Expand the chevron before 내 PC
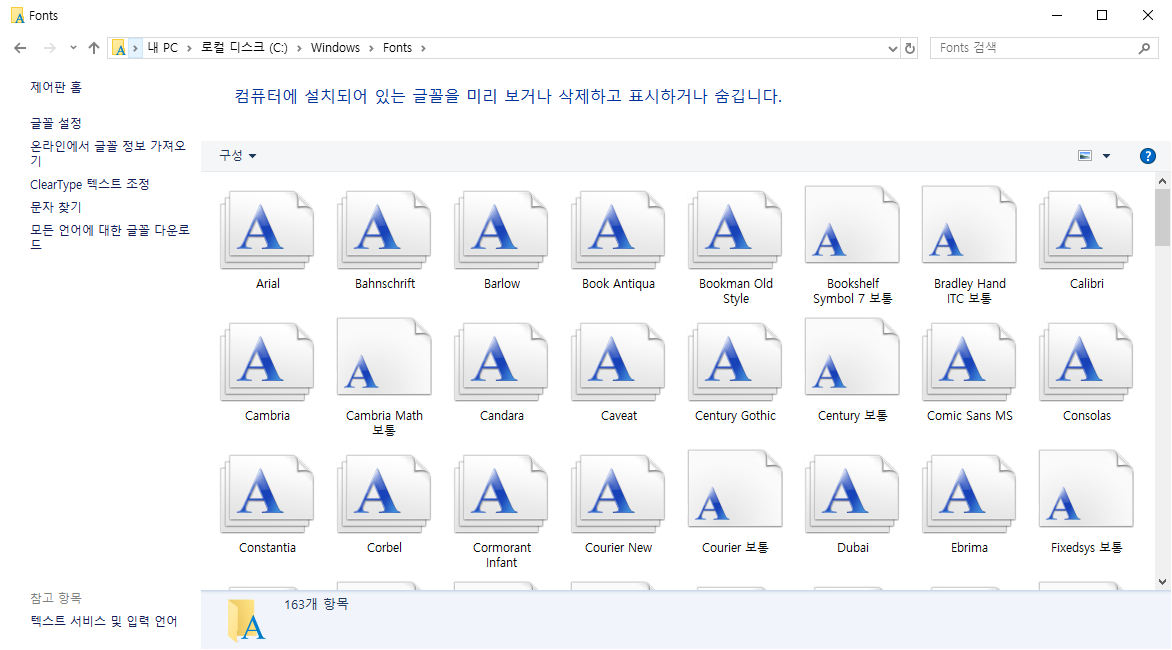The width and height of the screenshot is (1172, 650). pos(135,48)
